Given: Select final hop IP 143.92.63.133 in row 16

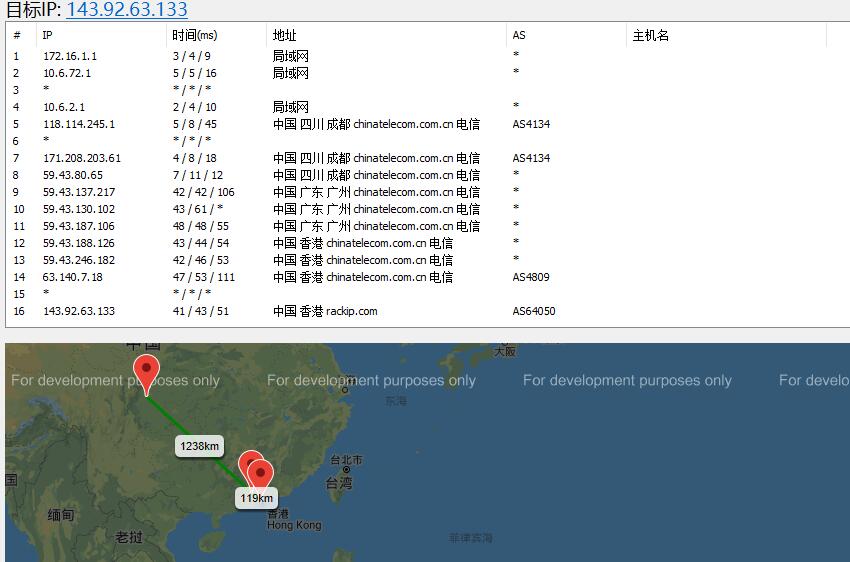Looking at the screenshot, I should point(79,311).
